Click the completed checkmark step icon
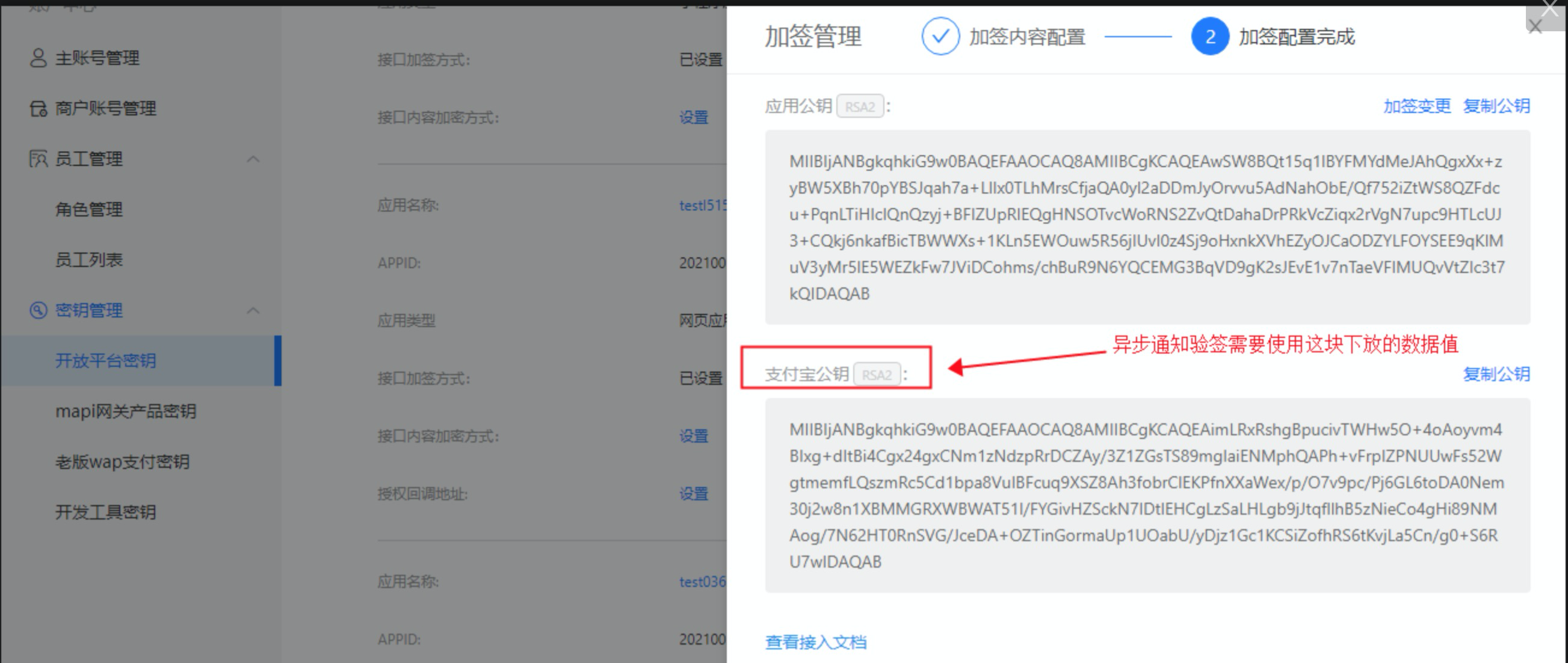Viewport: 1568px width, 663px height. pos(940,37)
